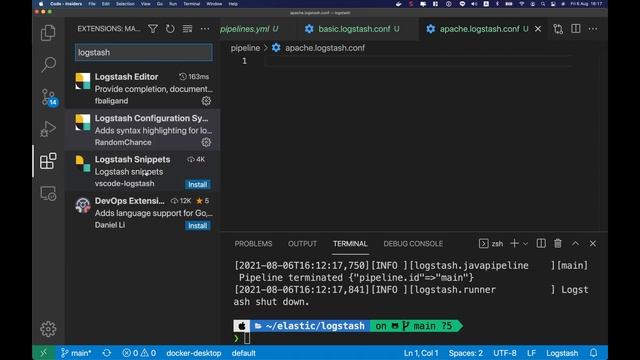
Task: Open Source Control view with 14 badge
Action: pos(49,97)
